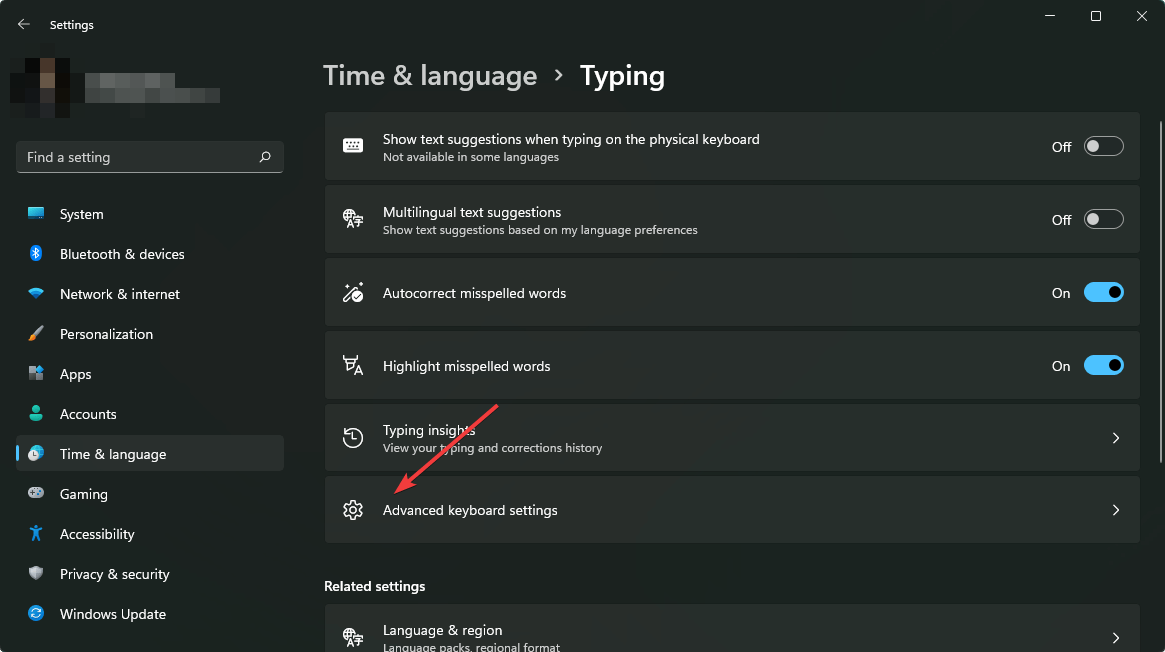Minimize the Settings window
The height and width of the screenshot is (652, 1165).
pyautogui.click(x=1050, y=16)
